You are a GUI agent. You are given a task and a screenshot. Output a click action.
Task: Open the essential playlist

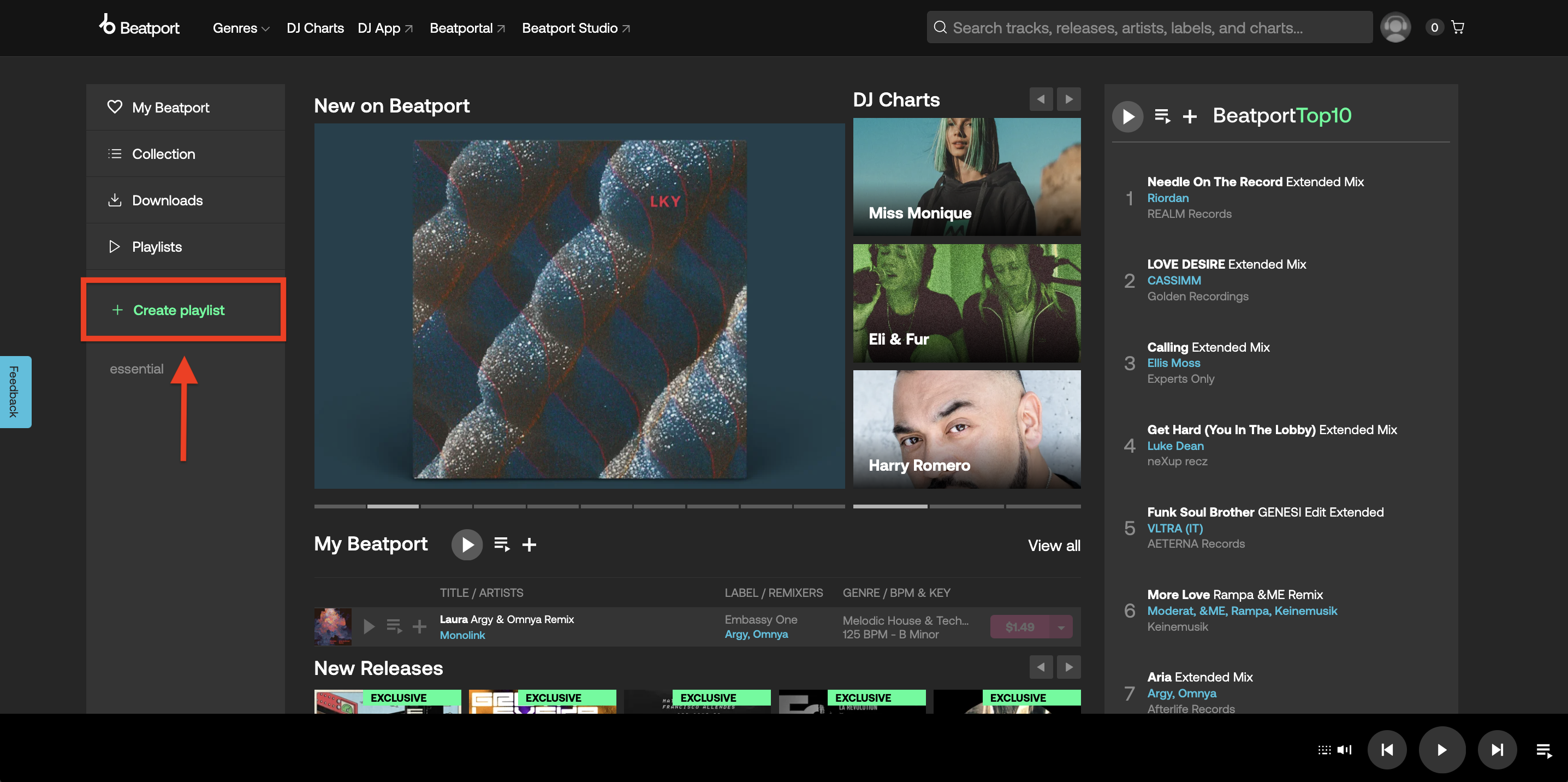(136, 369)
